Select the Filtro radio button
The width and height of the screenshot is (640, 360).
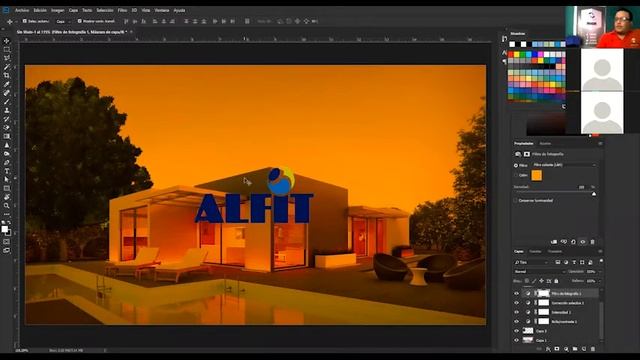pos(516,165)
